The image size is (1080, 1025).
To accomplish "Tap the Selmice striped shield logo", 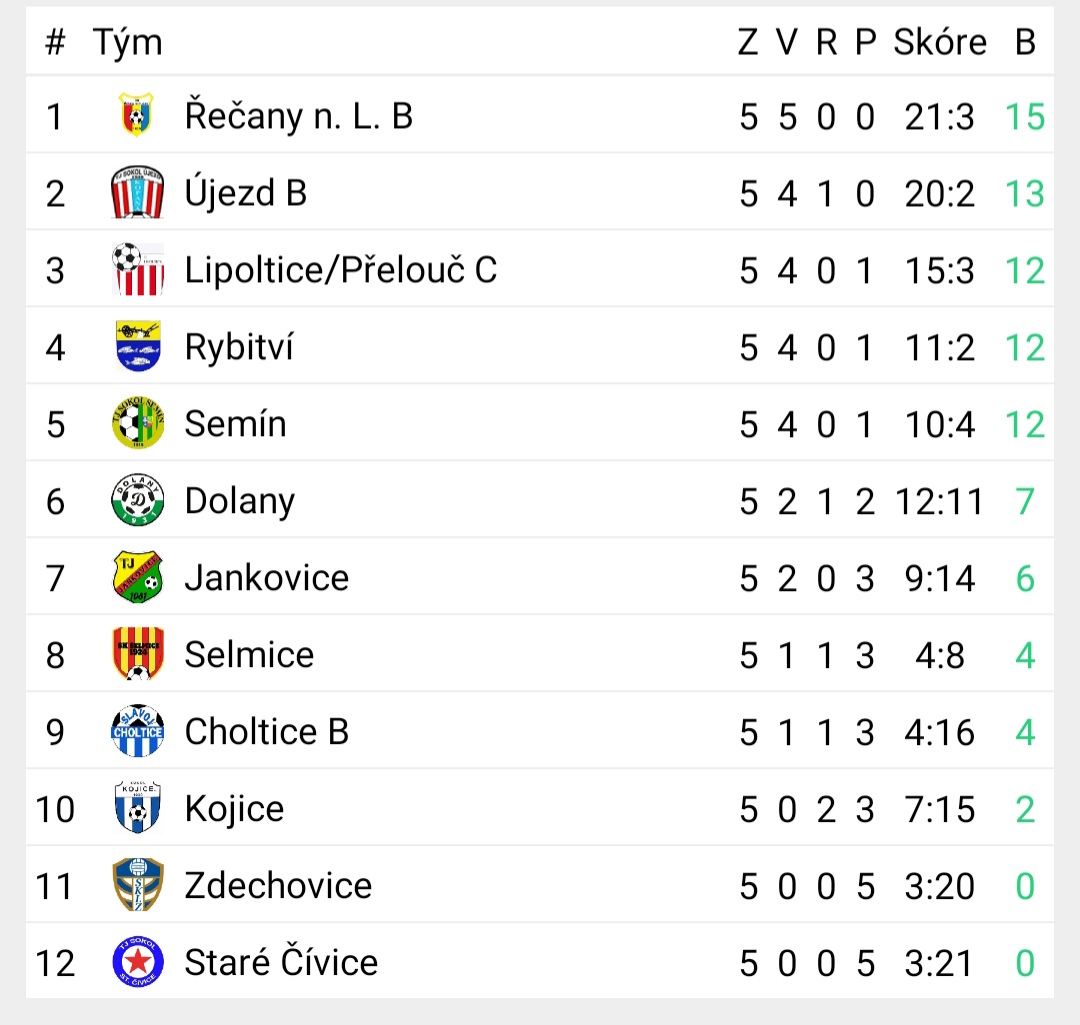I will [x=138, y=654].
